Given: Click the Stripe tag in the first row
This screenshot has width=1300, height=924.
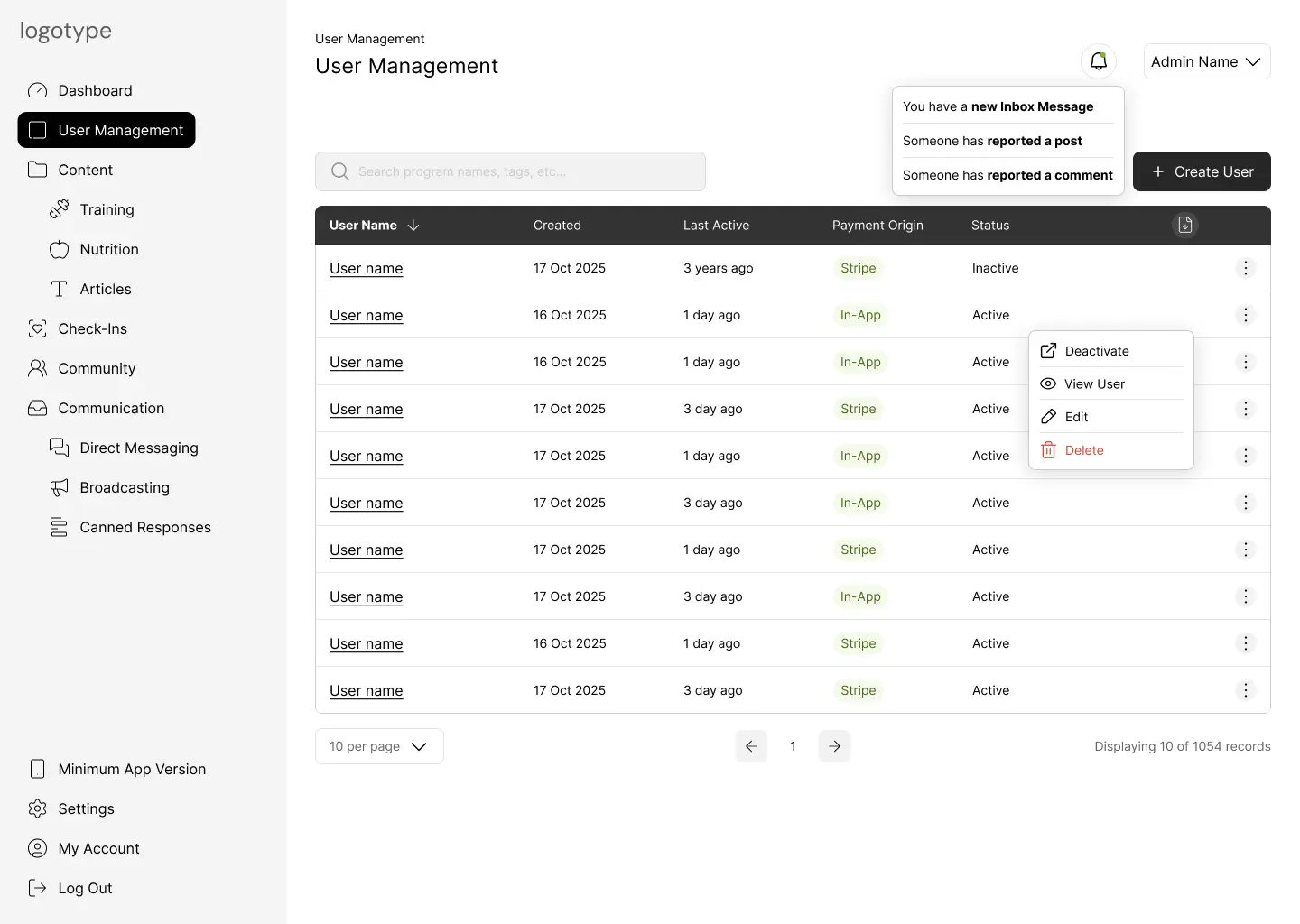Looking at the screenshot, I should [858, 268].
